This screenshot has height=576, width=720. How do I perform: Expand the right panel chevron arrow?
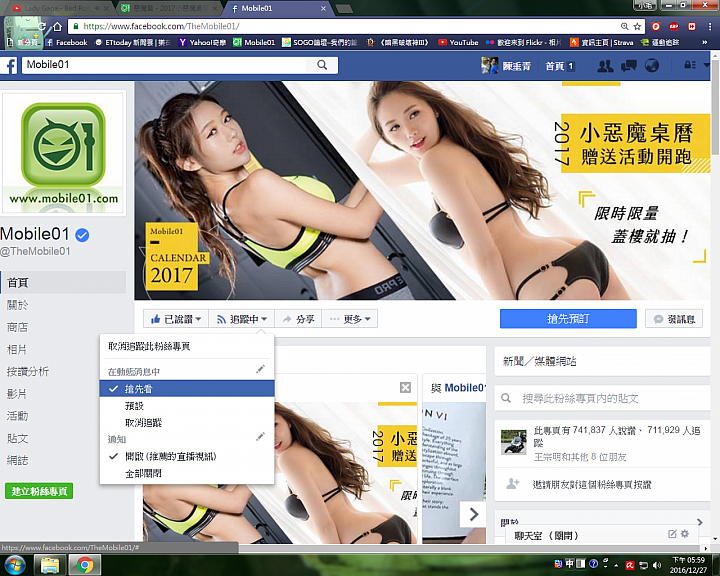[699, 522]
